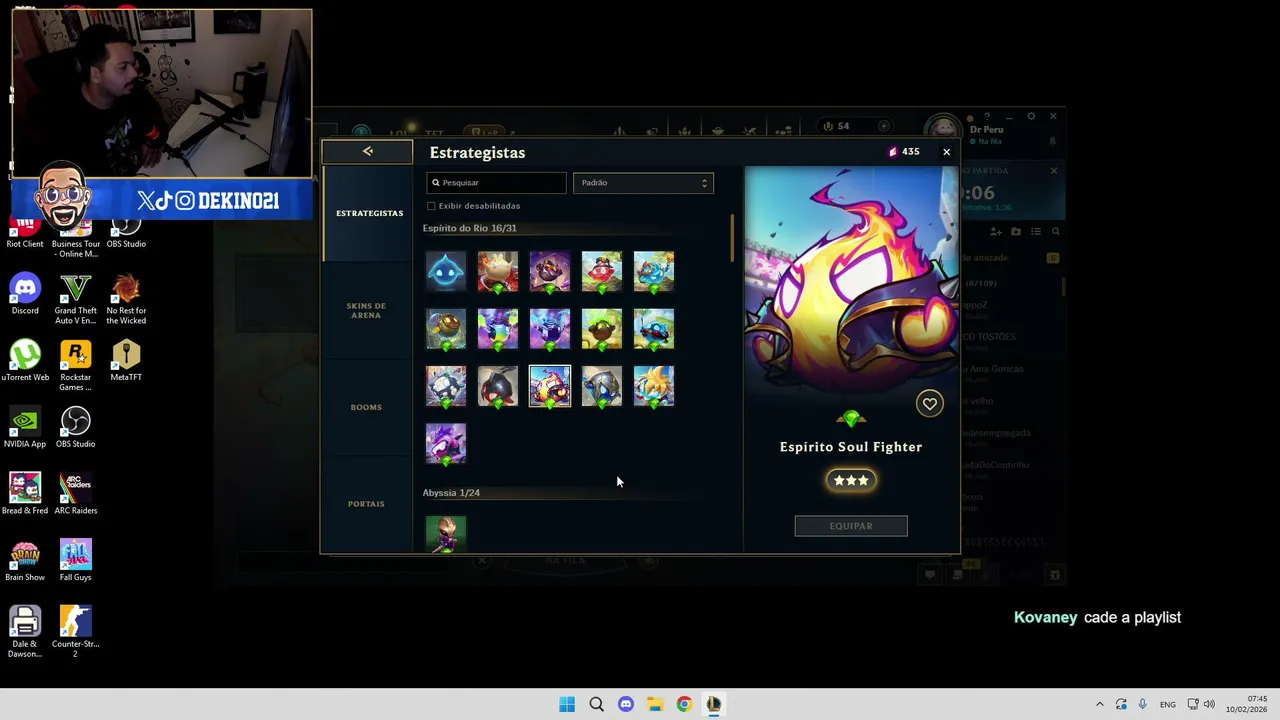Click the microphone tray icon
This screenshot has width=1280, height=720.
(1142, 704)
